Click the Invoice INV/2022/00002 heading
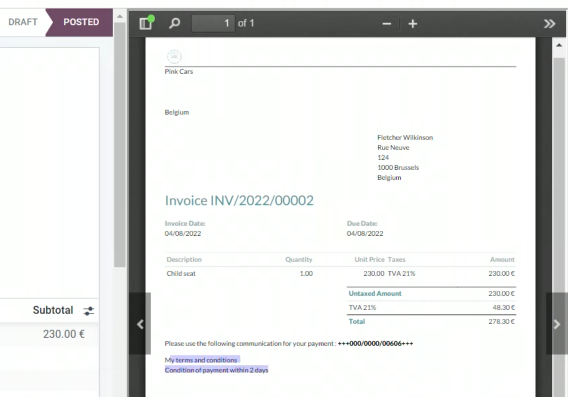This screenshot has width=568, height=397. [x=239, y=201]
